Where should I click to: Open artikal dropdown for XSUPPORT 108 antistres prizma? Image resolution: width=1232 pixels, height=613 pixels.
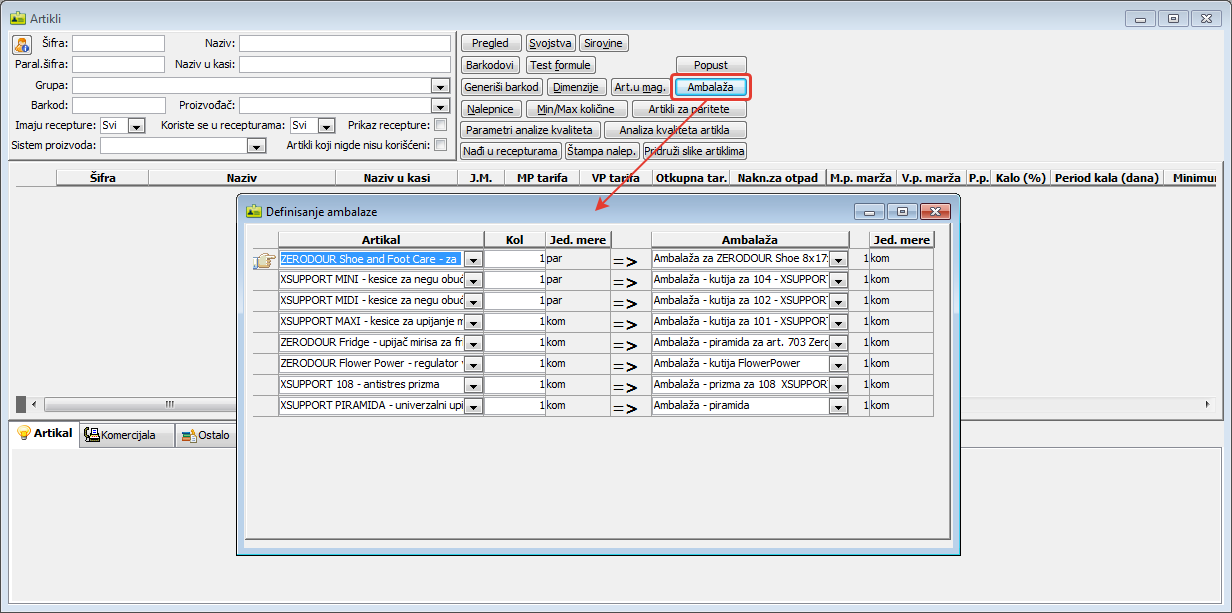pos(473,385)
